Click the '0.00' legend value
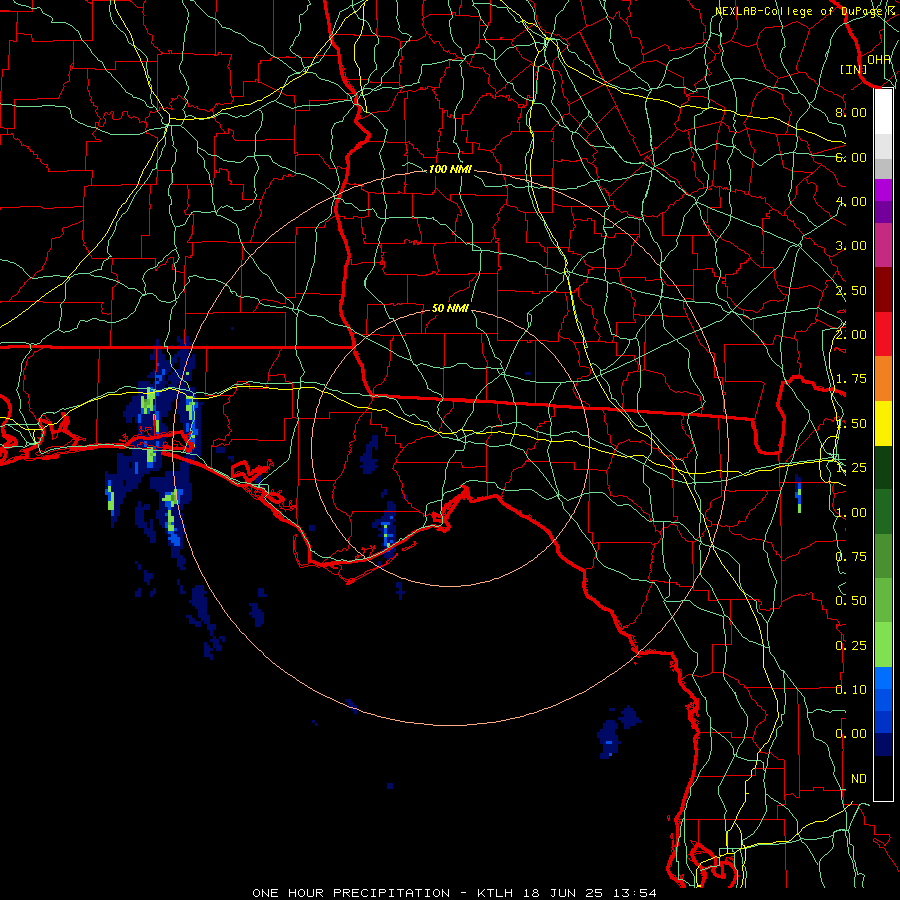Screen dimensions: 900x900 (x=851, y=734)
